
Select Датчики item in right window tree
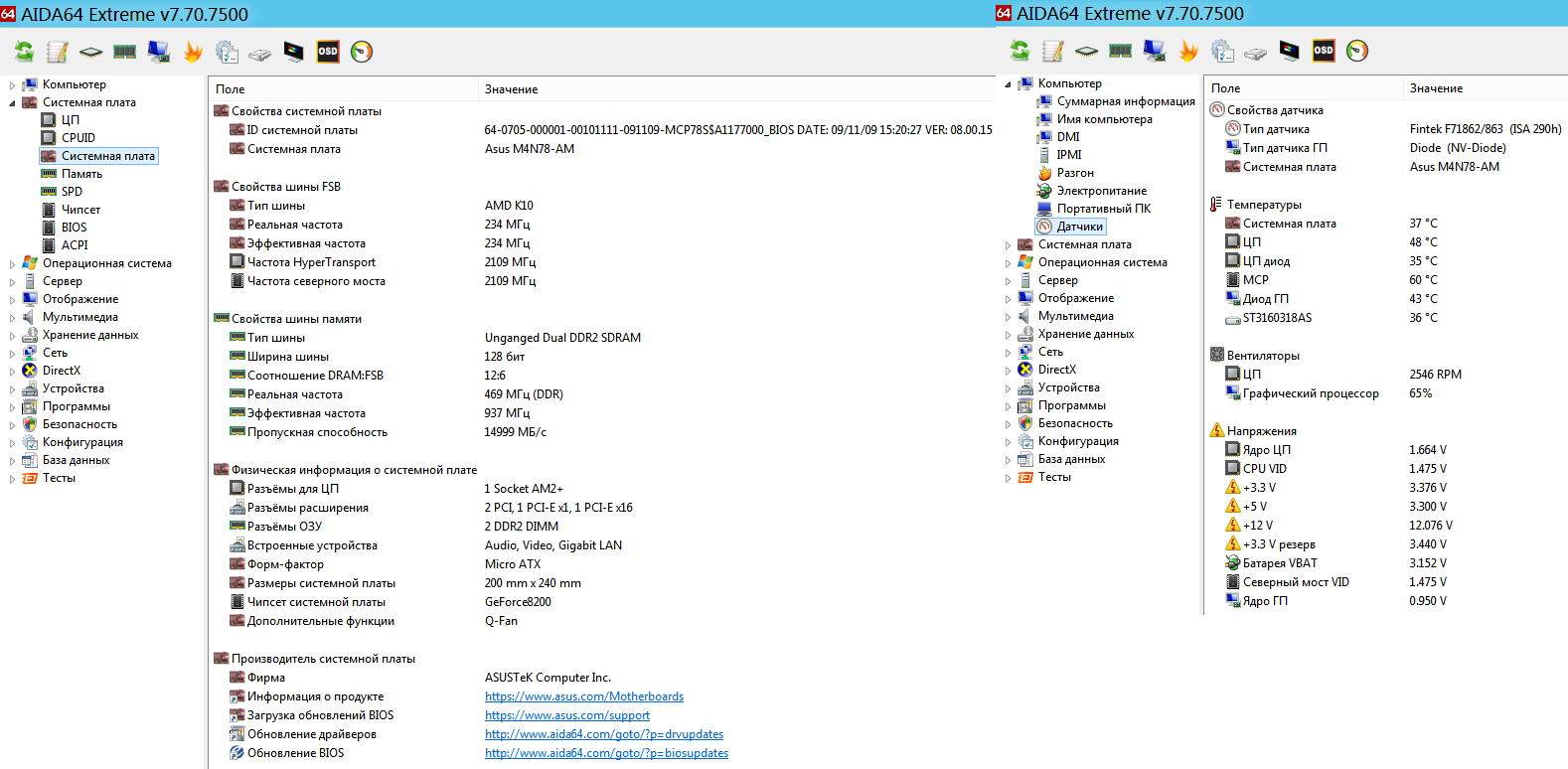(1080, 227)
